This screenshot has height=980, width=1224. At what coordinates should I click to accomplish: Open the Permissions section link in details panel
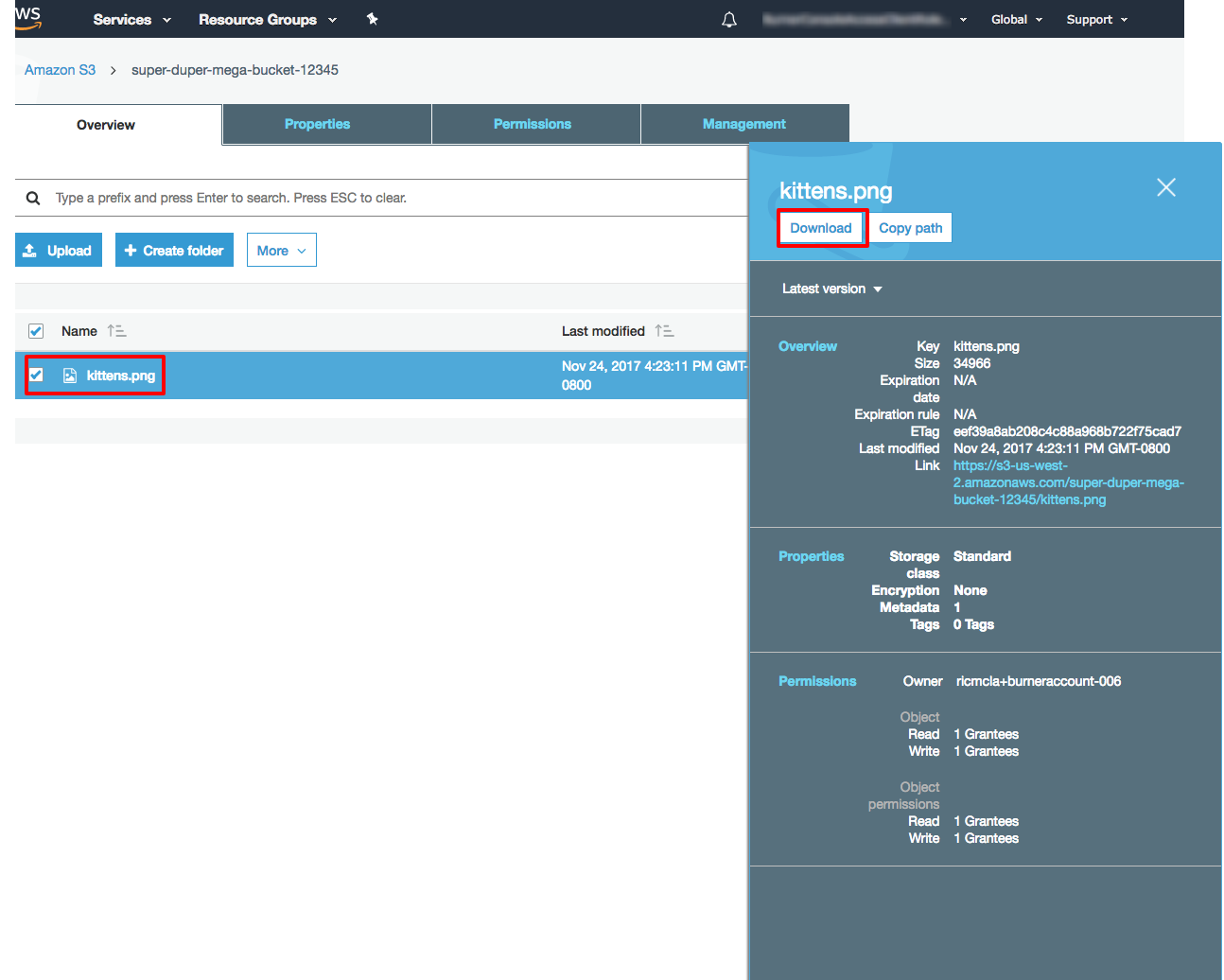[x=817, y=681]
